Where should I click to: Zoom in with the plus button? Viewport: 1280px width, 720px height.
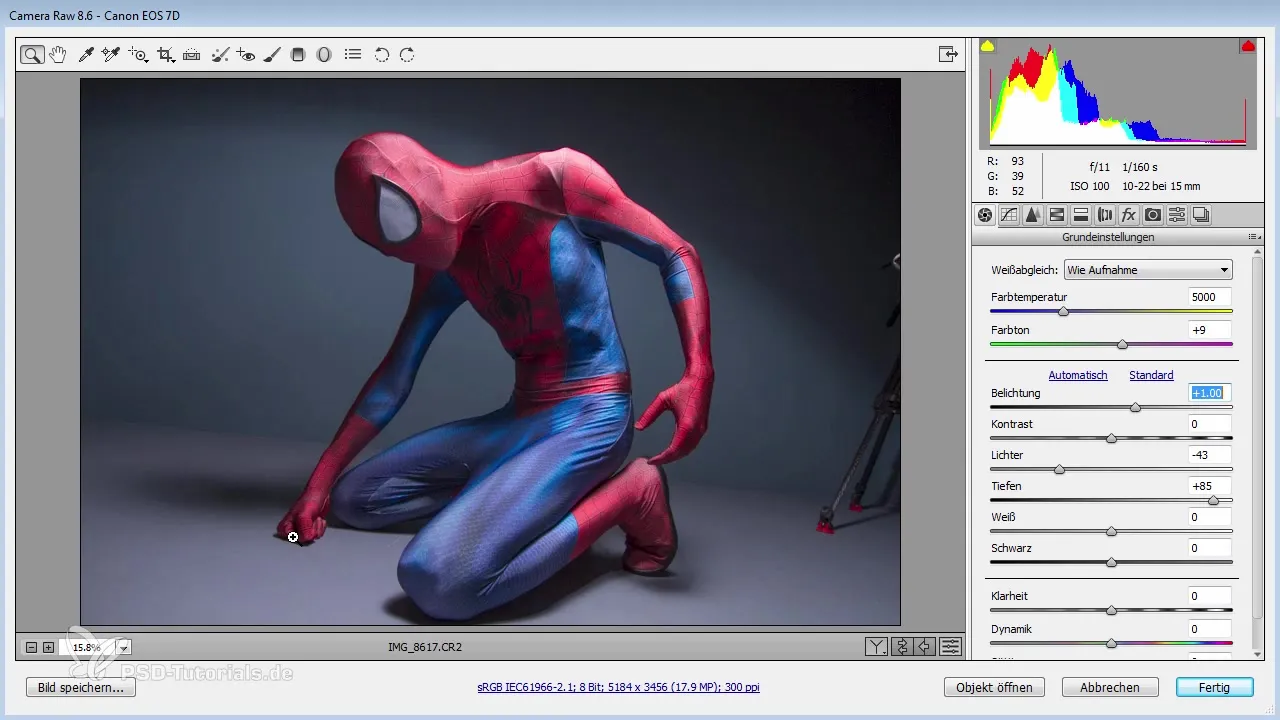click(48, 648)
